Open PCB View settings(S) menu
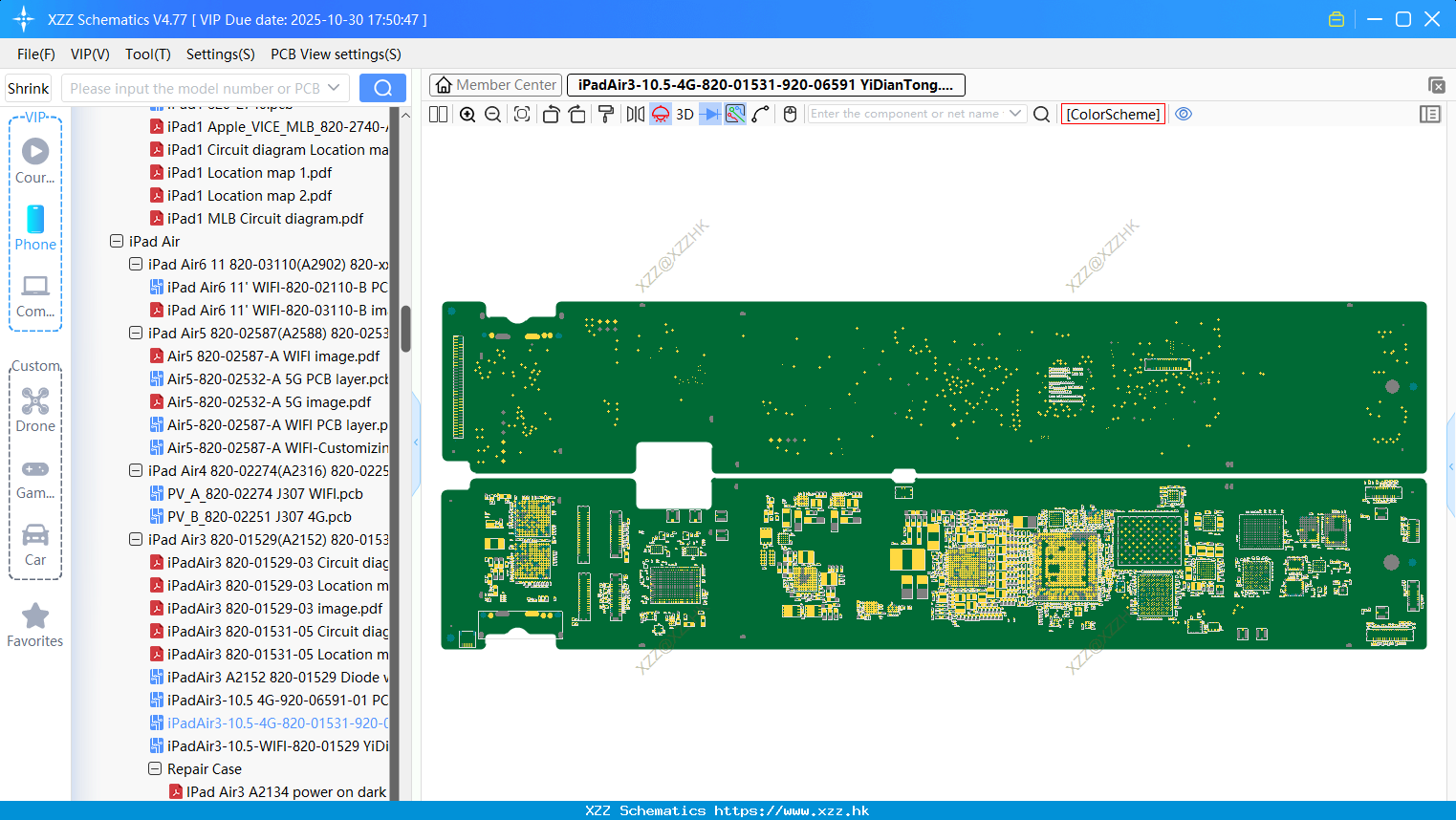This screenshot has width=1456, height=820. coord(336,54)
